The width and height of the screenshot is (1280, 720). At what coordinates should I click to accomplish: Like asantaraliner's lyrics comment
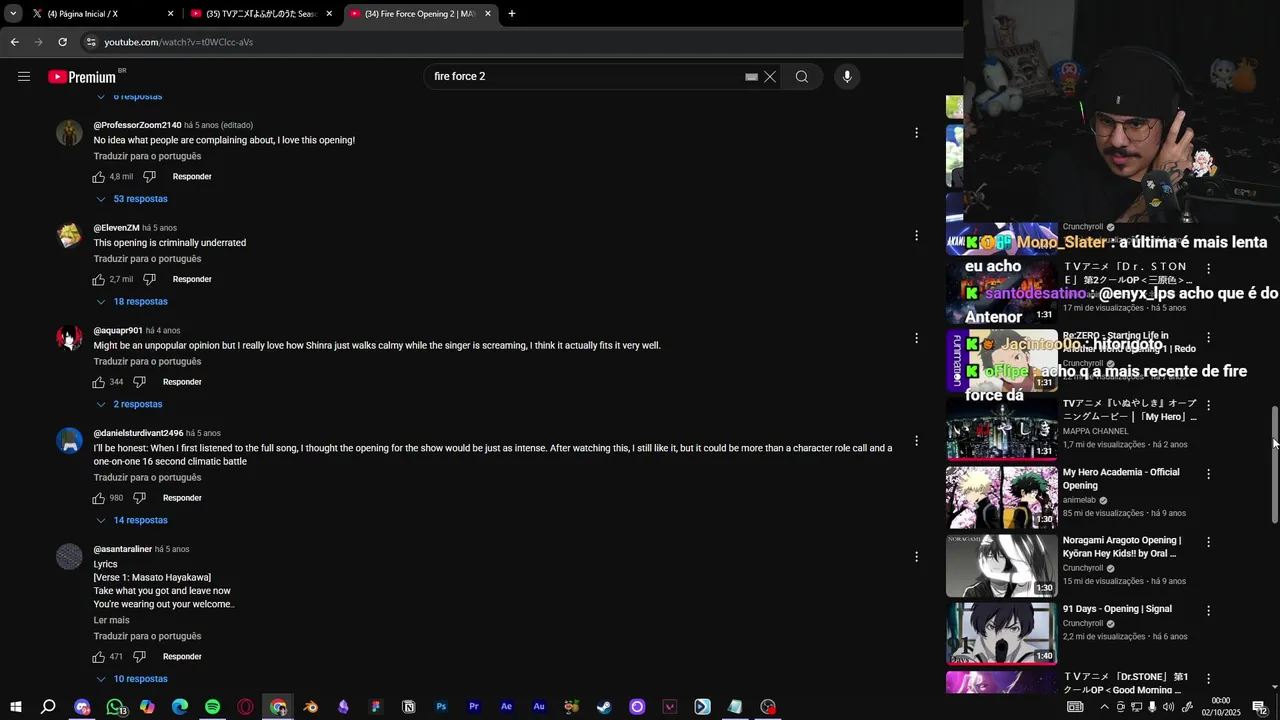click(x=99, y=657)
